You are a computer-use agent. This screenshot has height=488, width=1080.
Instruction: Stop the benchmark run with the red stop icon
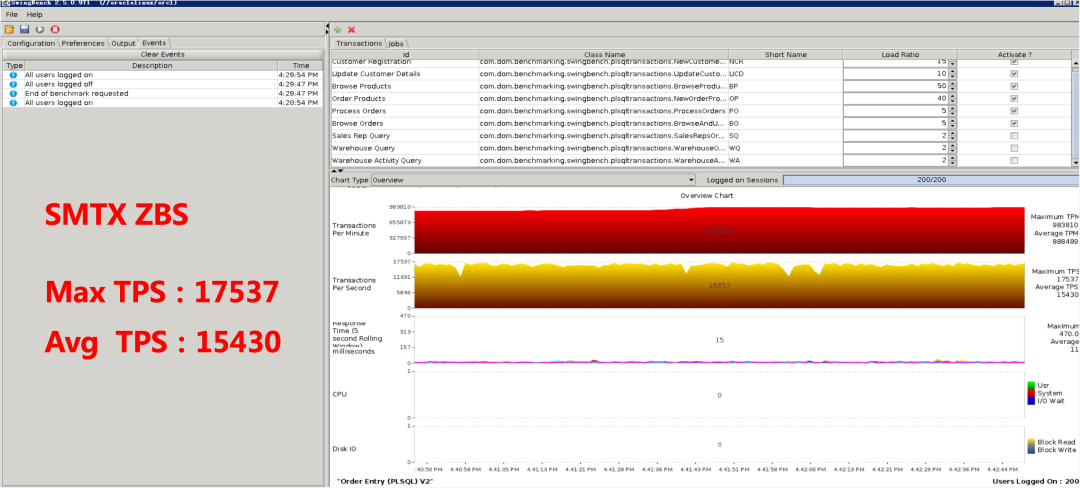(55, 30)
